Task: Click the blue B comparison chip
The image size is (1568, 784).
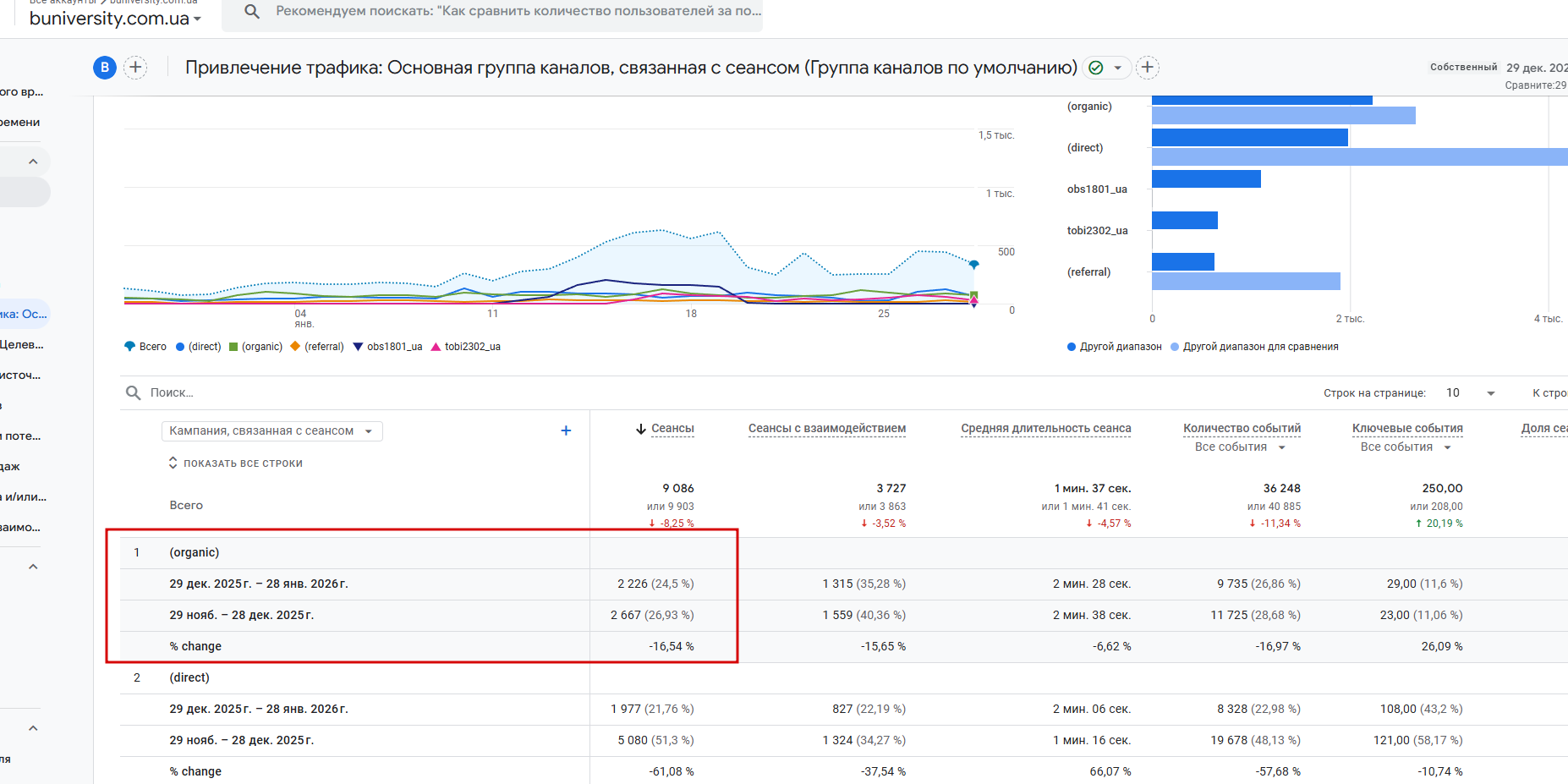Action: tap(105, 68)
